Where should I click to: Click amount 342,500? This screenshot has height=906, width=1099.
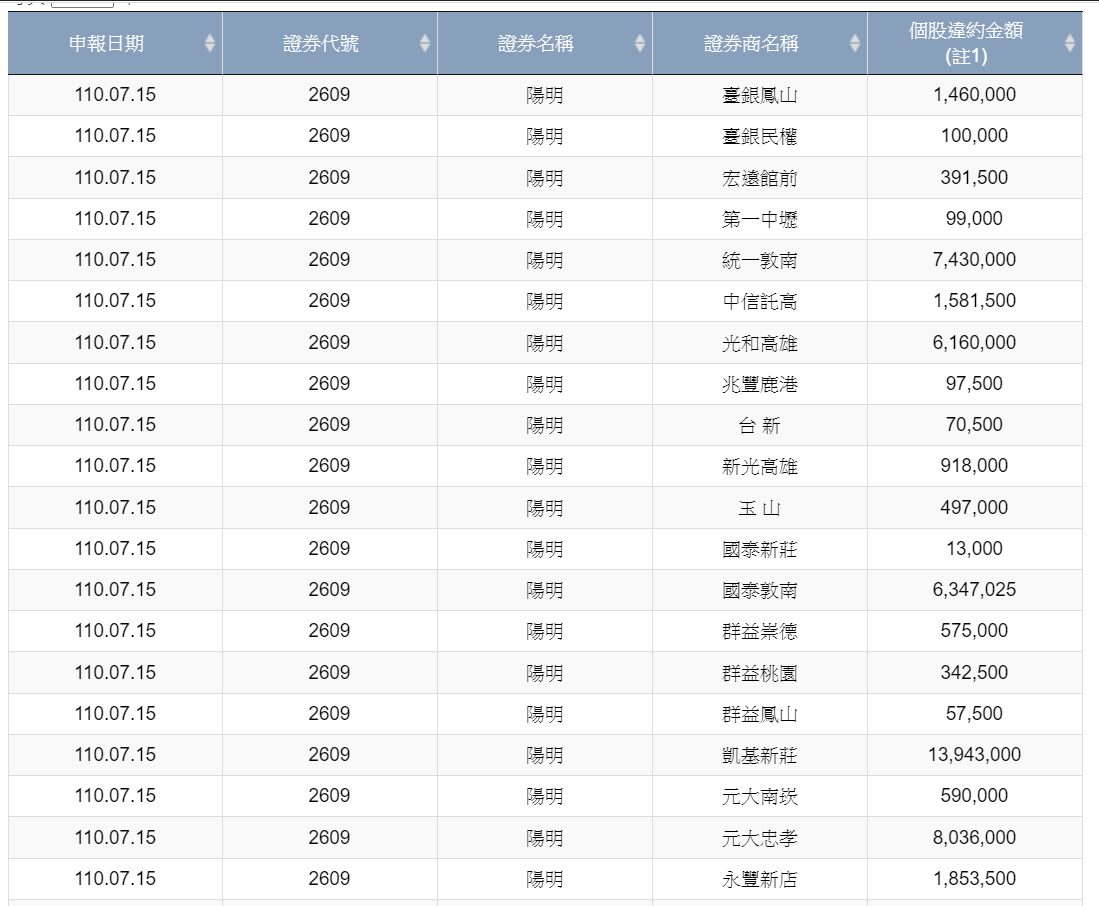tap(974, 672)
